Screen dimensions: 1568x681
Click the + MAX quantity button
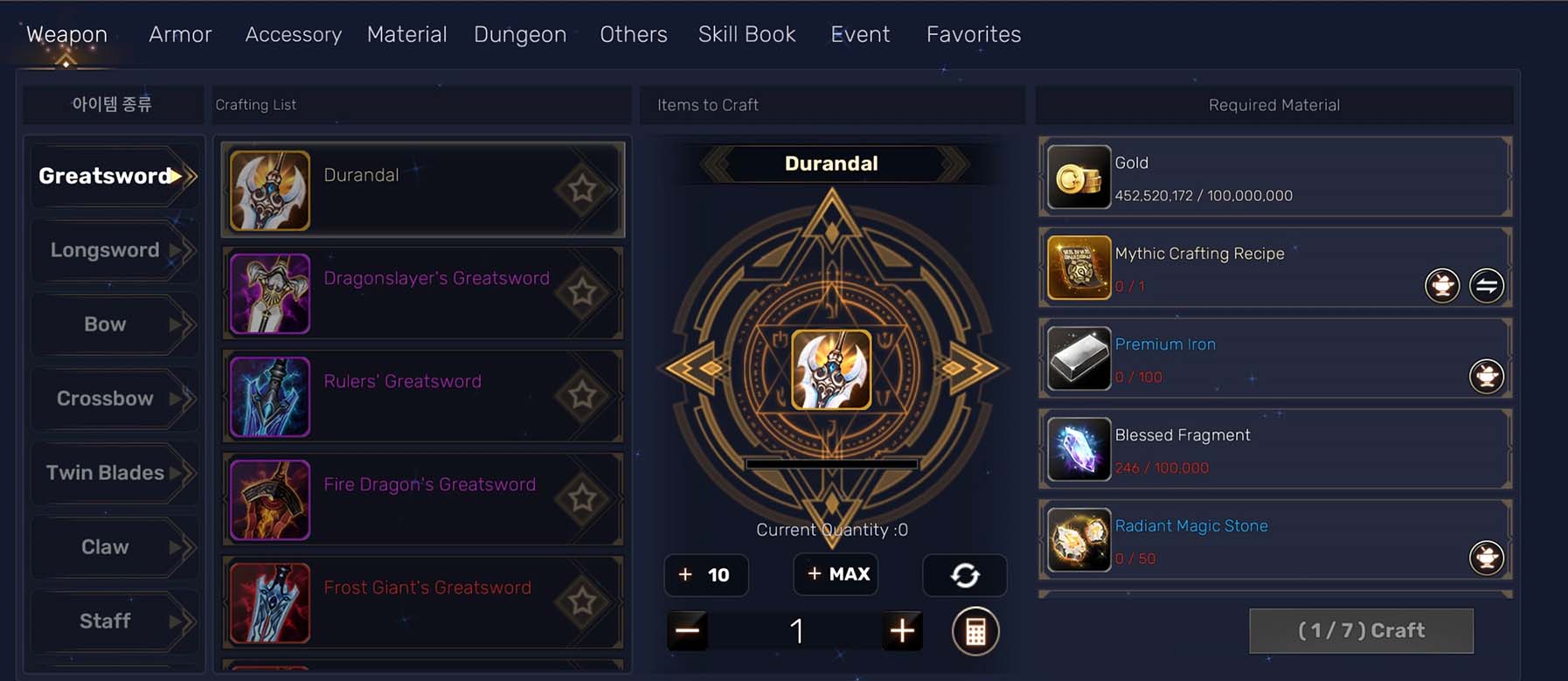click(x=836, y=574)
